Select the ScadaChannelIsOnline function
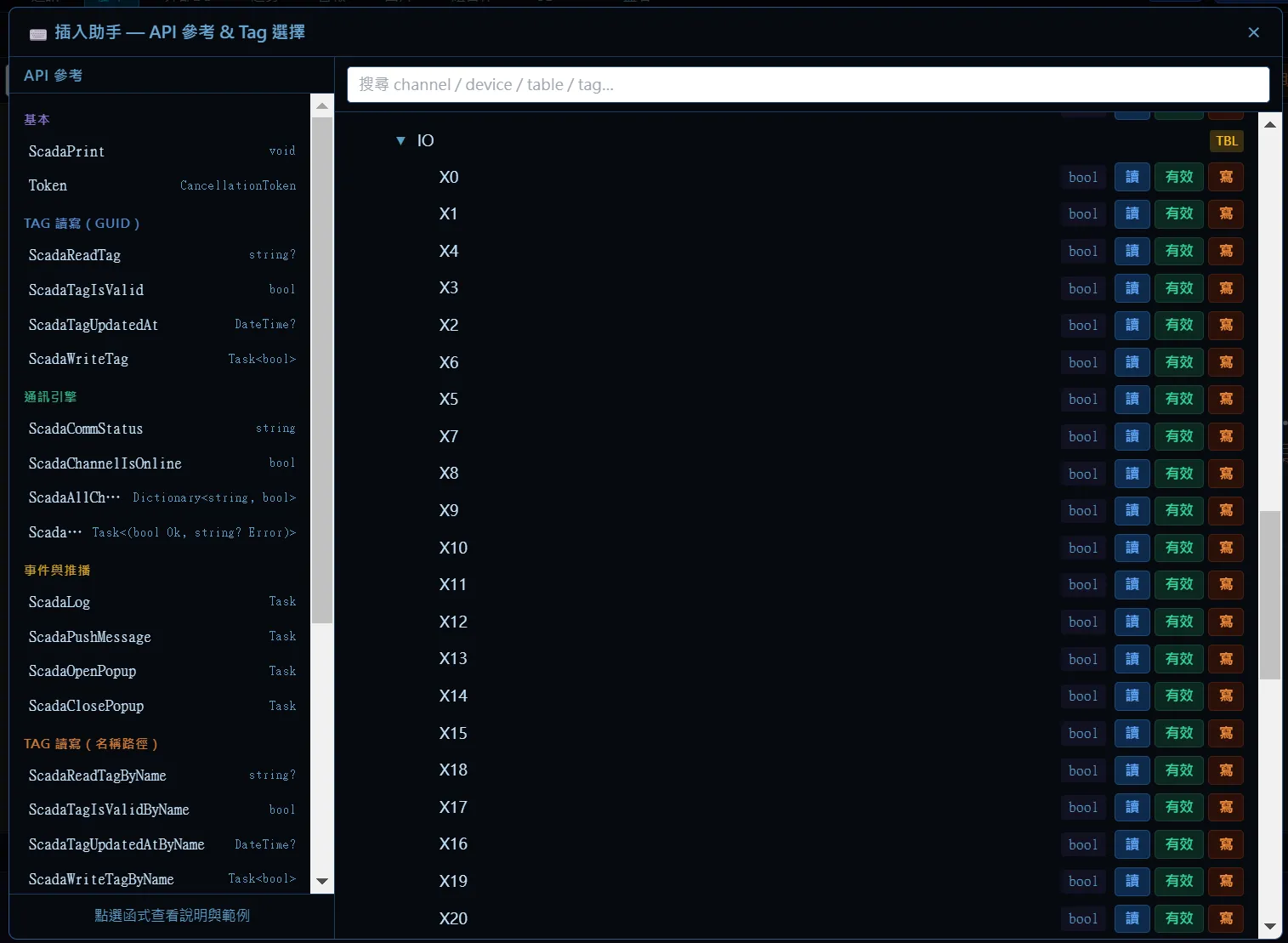The height and width of the screenshot is (943, 1288). [162, 463]
